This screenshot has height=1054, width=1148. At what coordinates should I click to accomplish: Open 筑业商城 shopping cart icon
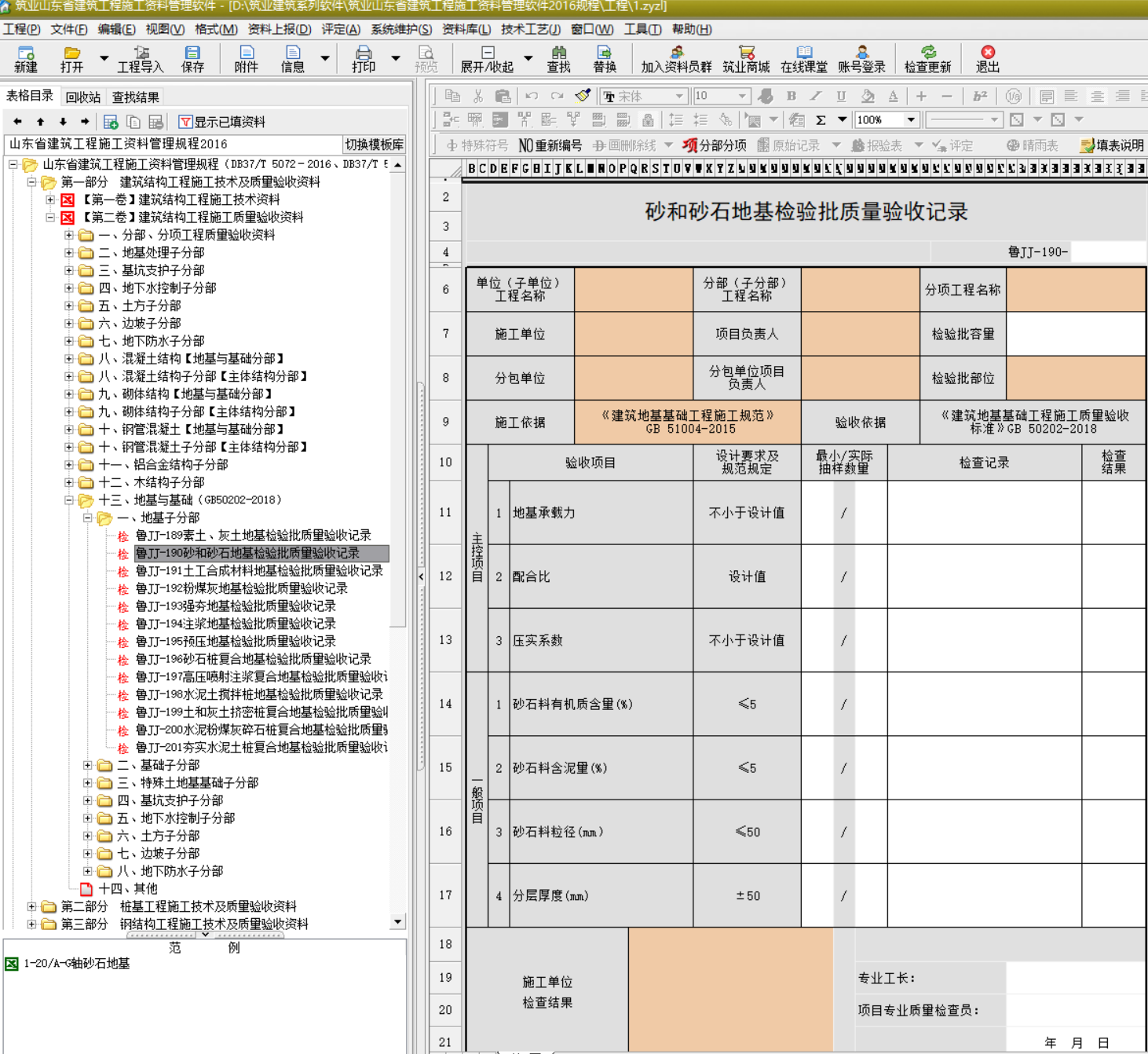point(746,59)
